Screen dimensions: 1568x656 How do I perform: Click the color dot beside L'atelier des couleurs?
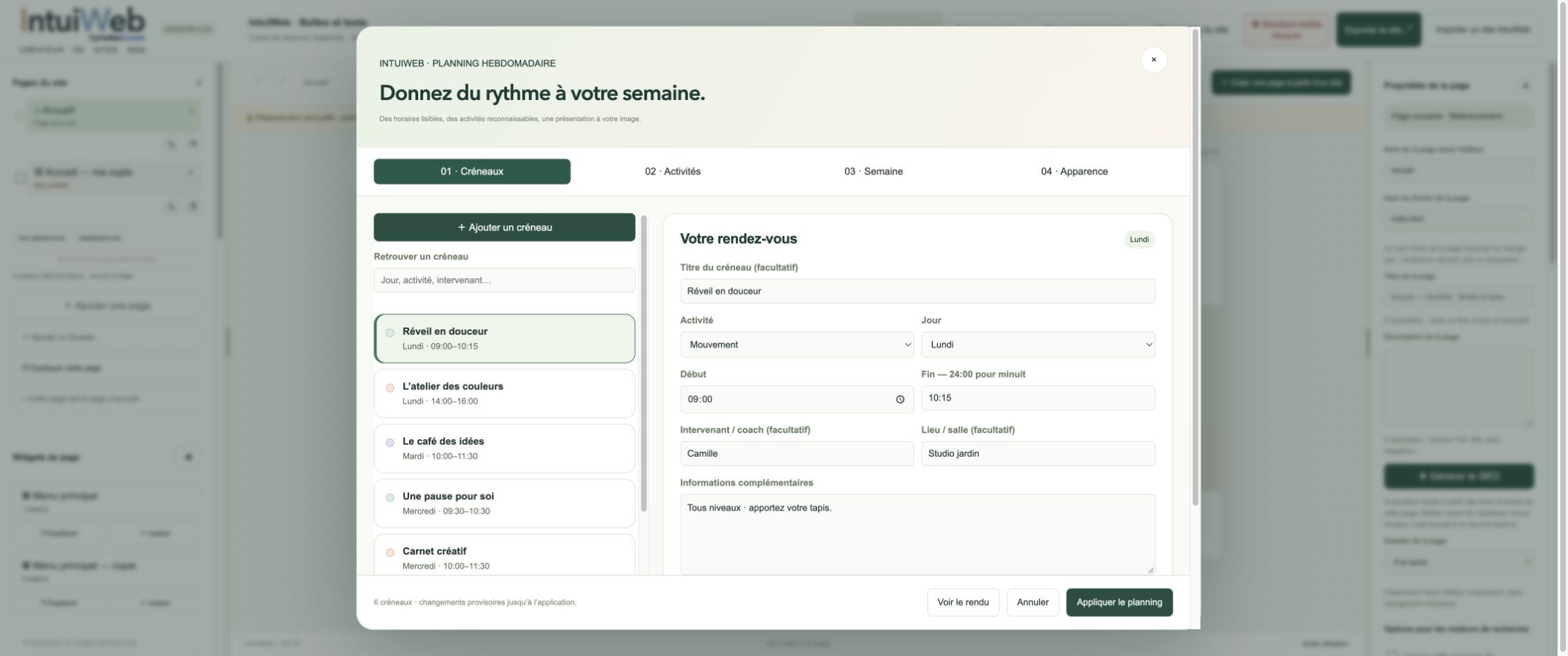click(x=390, y=388)
